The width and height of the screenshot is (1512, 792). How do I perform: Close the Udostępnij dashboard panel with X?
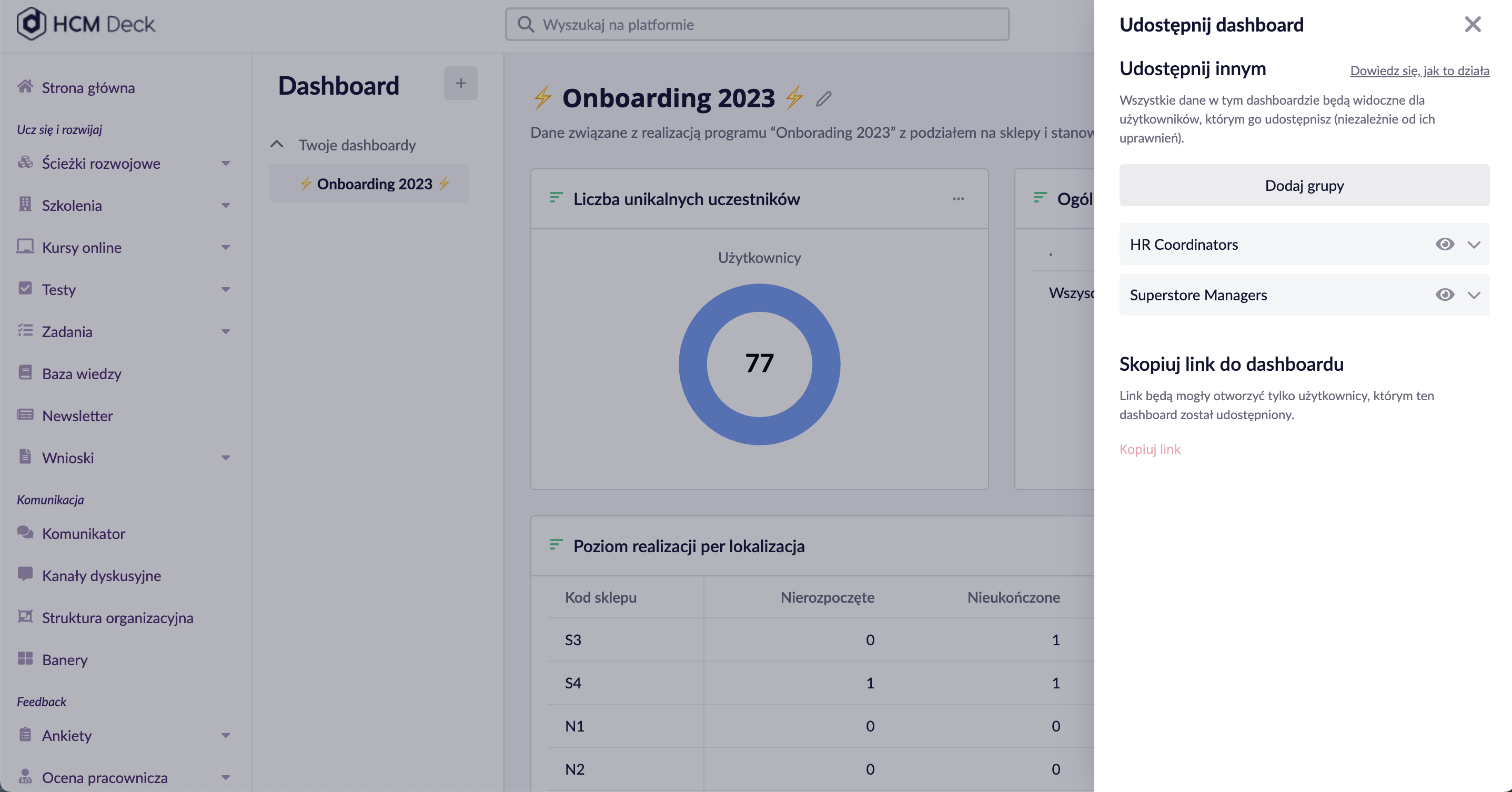1472,25
